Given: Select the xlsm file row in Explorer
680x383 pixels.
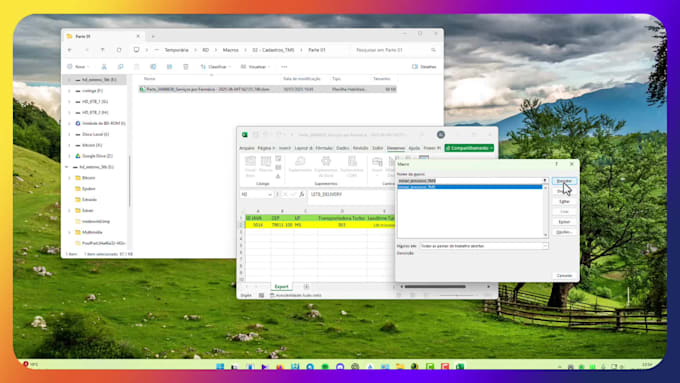Looking at the screenshot, I should tap(268, 89).
